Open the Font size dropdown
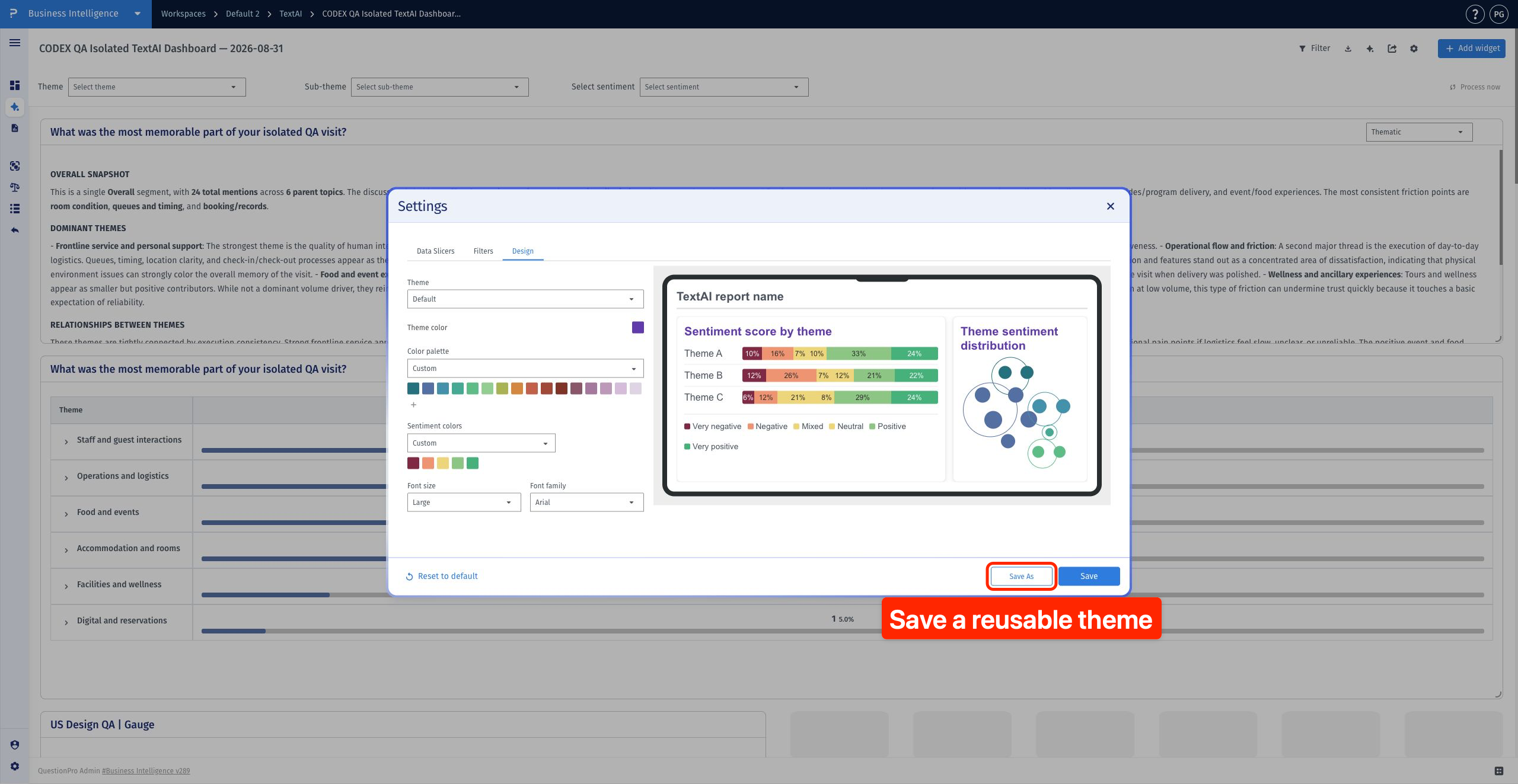The image size is (1518, 784). point(464,502)
